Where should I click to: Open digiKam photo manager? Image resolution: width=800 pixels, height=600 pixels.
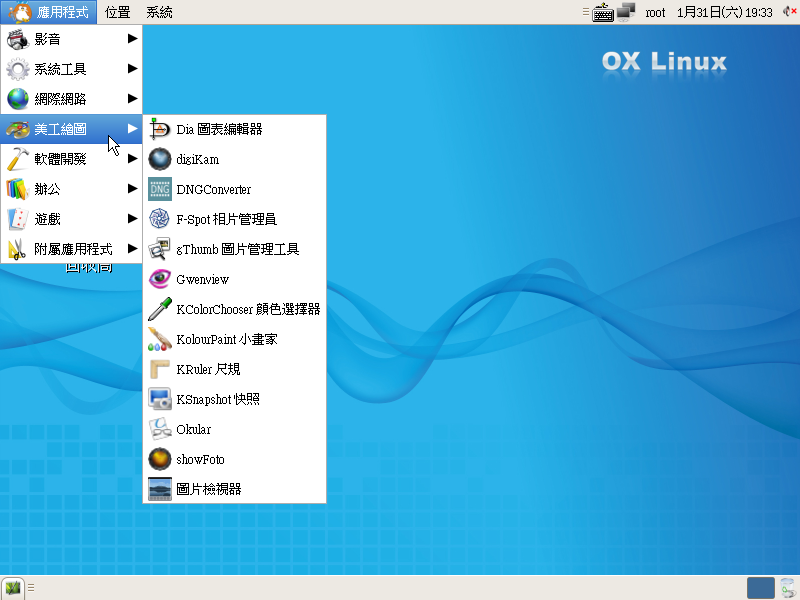point(198,159)
